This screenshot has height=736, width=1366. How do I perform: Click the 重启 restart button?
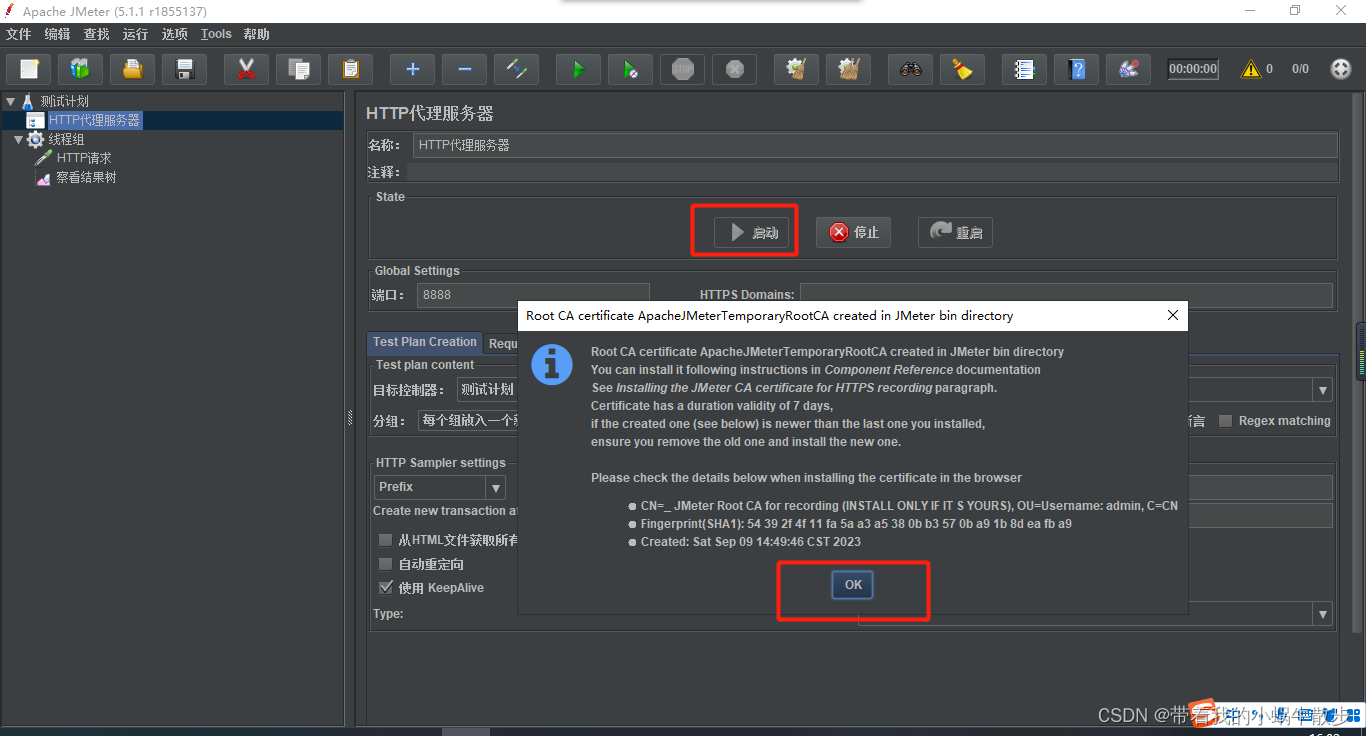point(955,232)
